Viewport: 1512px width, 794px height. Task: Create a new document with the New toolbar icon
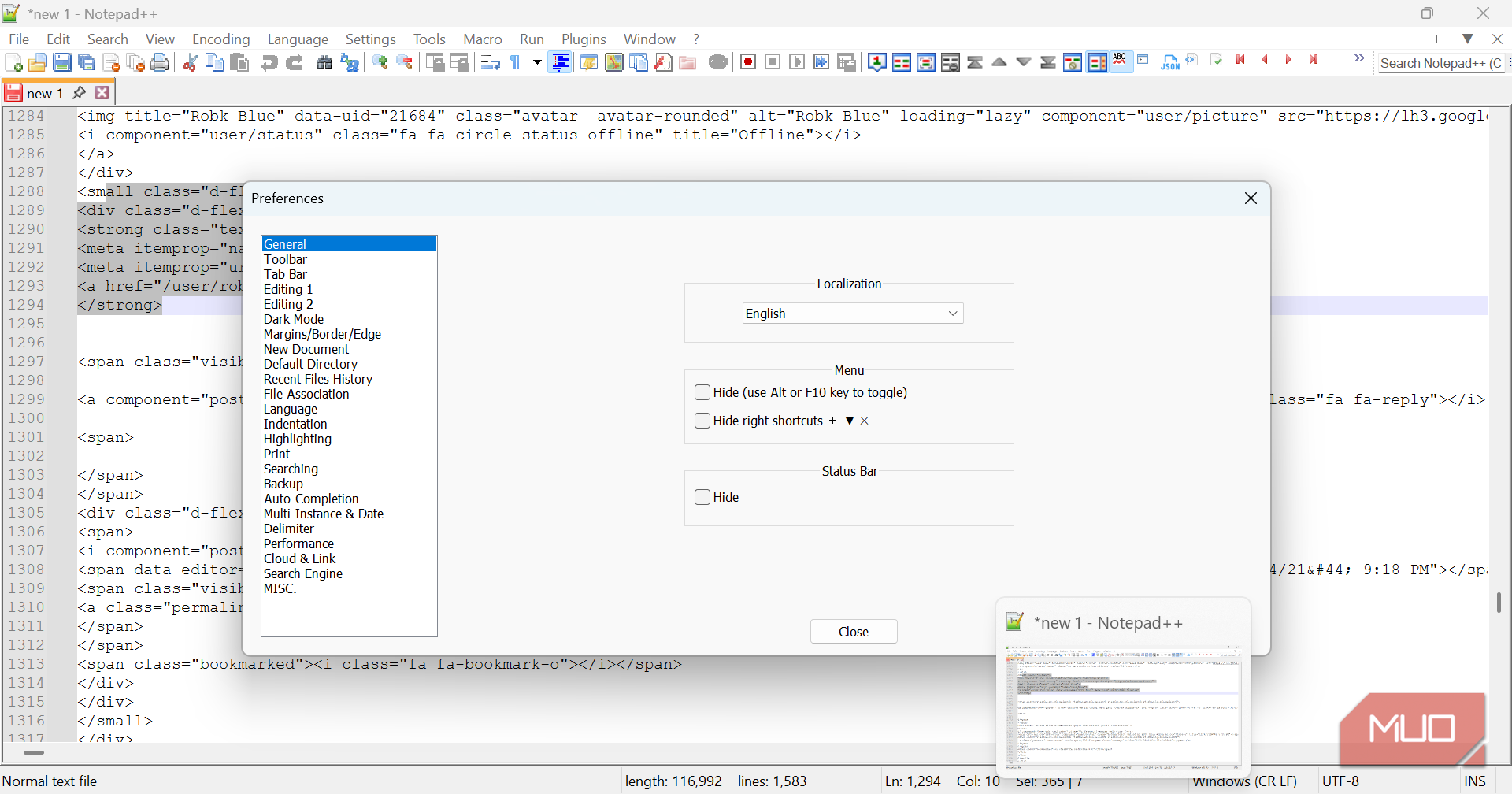(x=14, y=63)
